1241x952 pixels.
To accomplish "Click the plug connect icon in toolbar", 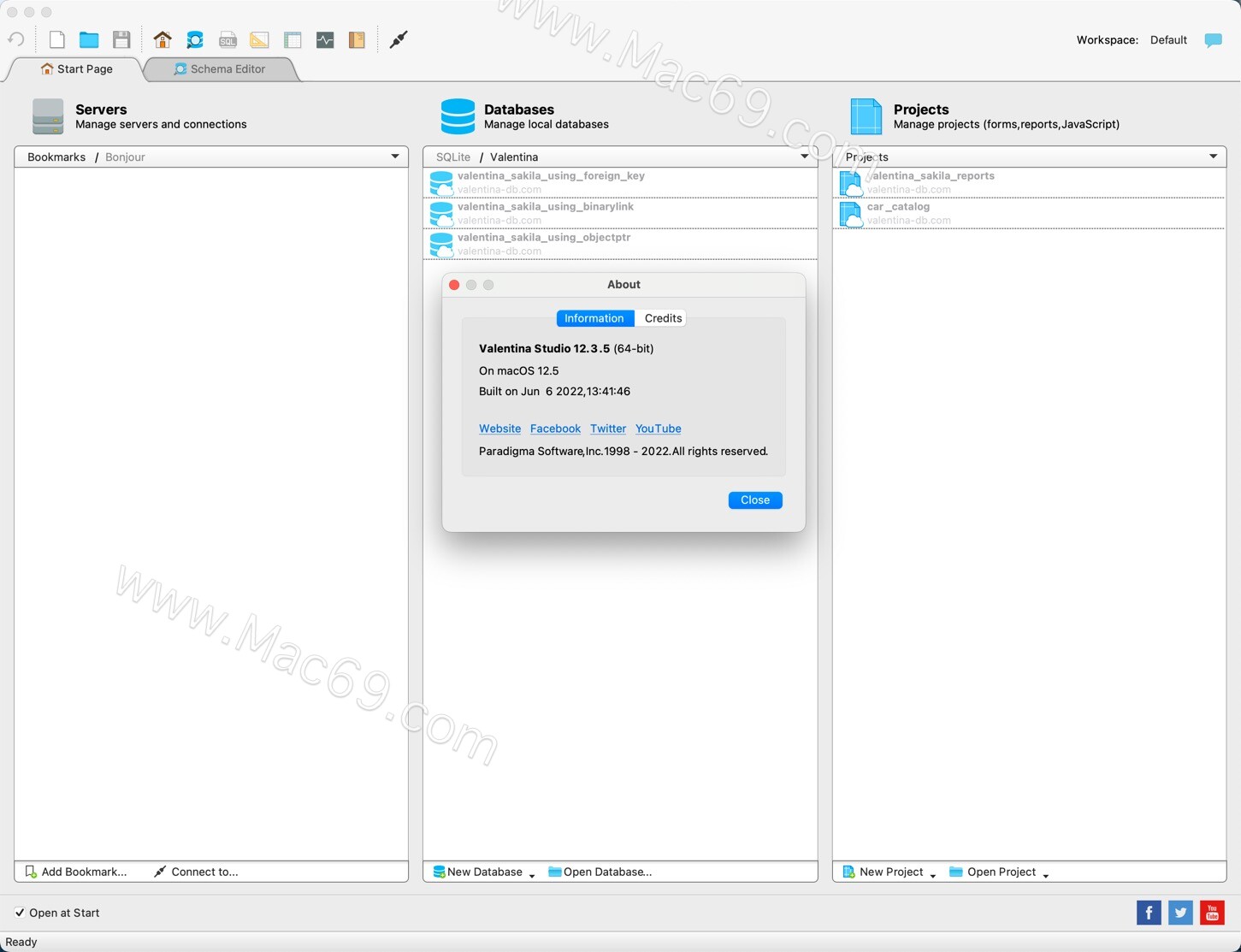I will click(399, 39).
